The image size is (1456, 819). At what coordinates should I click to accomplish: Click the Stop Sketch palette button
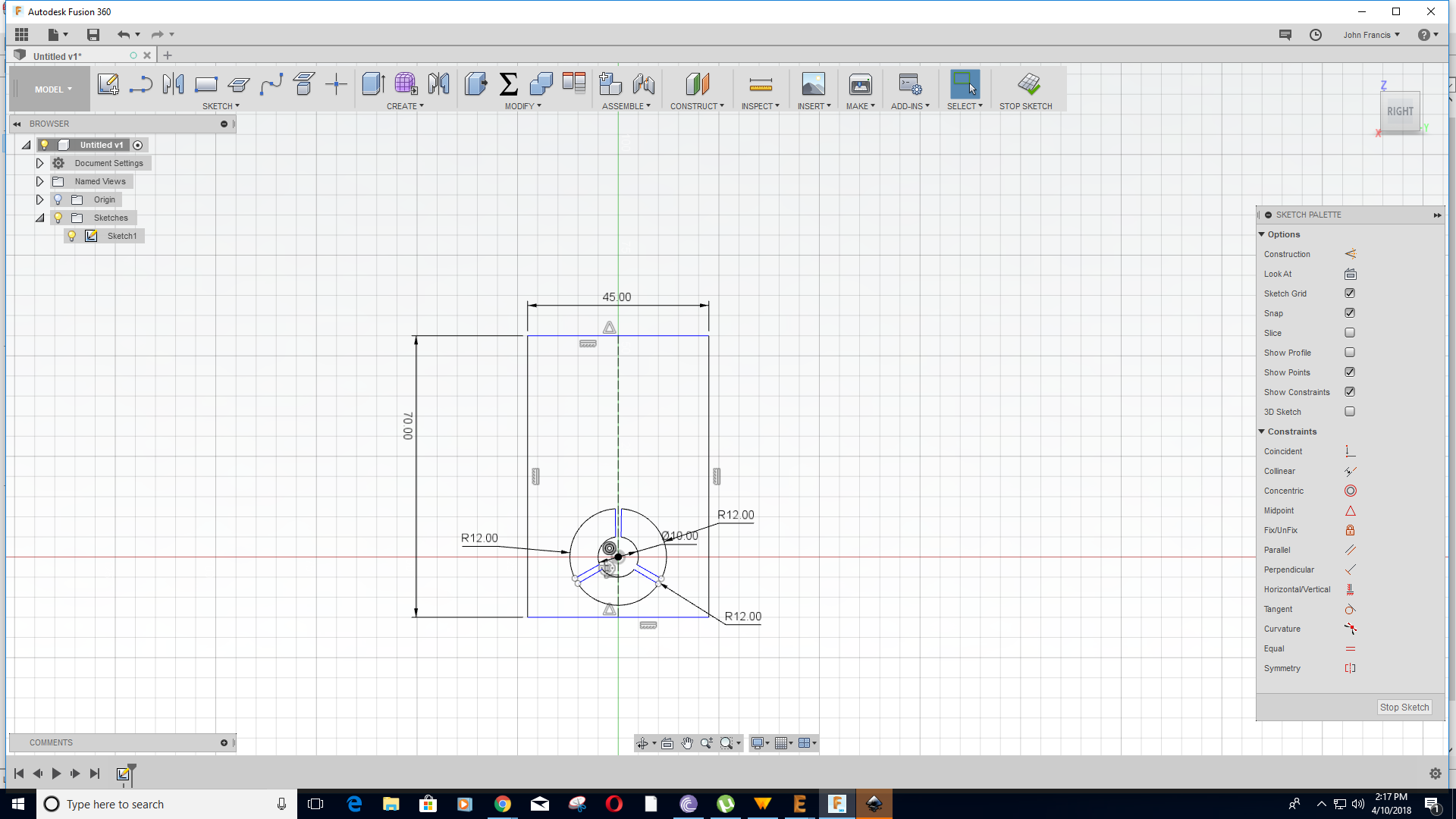1404,707
